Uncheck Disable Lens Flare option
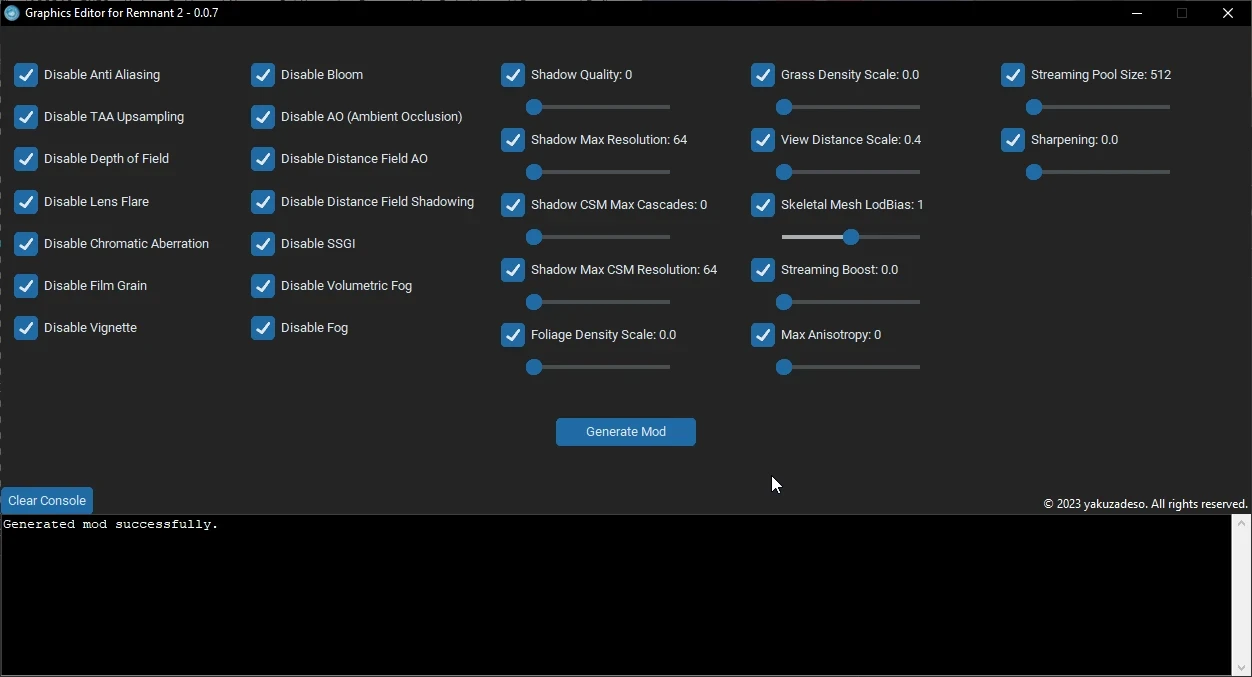 coord(26,202)
